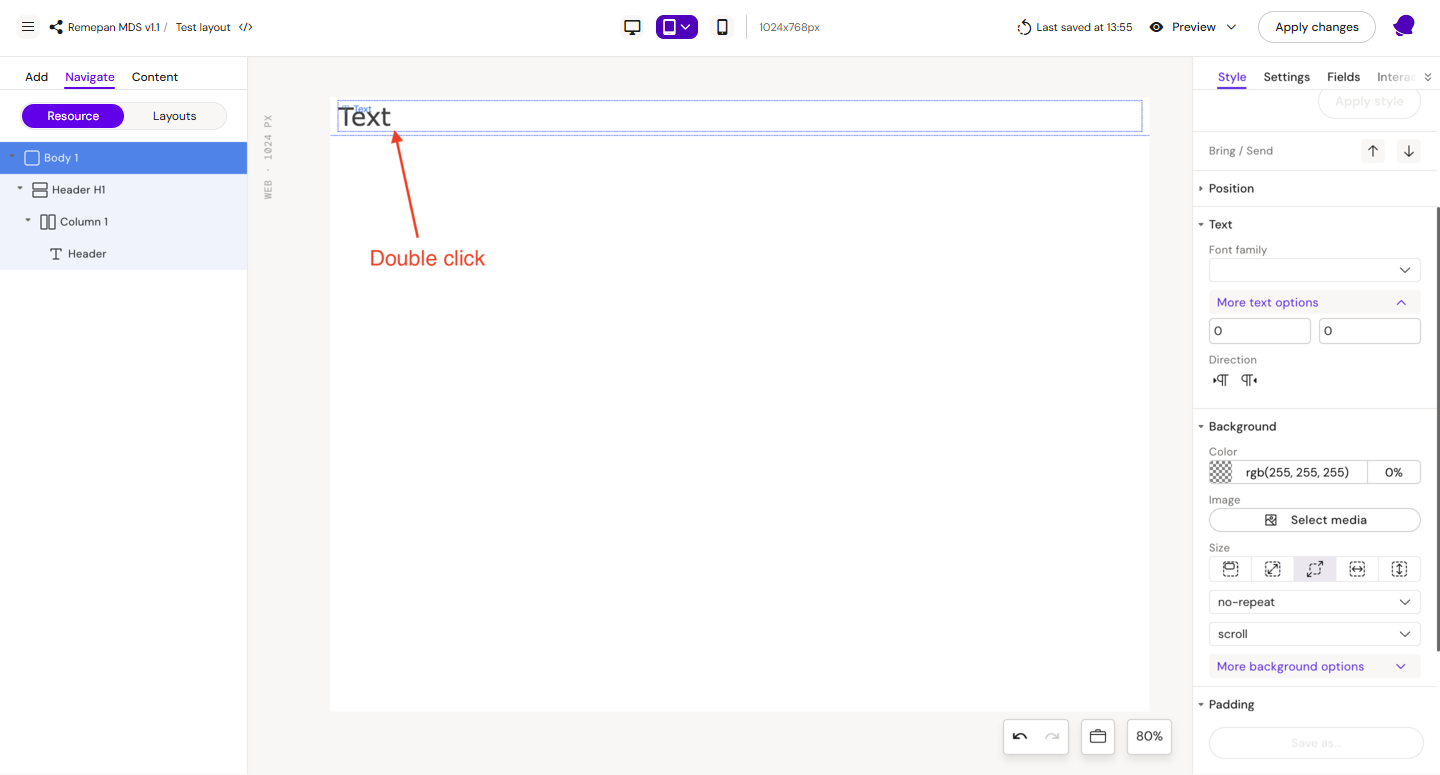Open the briefcase toolbox button
This screenshot has width=1440, height=775.
[1098, 737]
